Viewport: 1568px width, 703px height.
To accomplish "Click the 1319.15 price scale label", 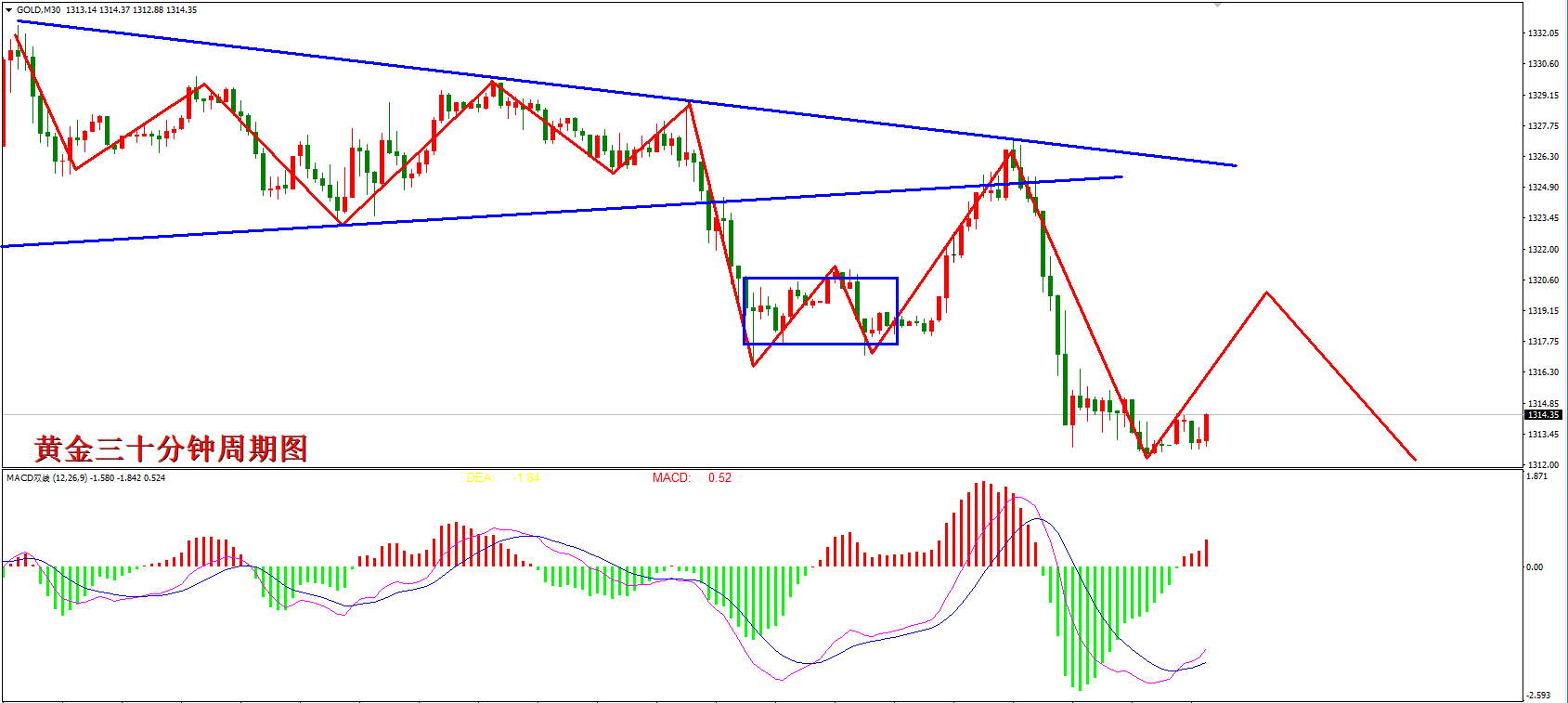I will (1544, 310).
